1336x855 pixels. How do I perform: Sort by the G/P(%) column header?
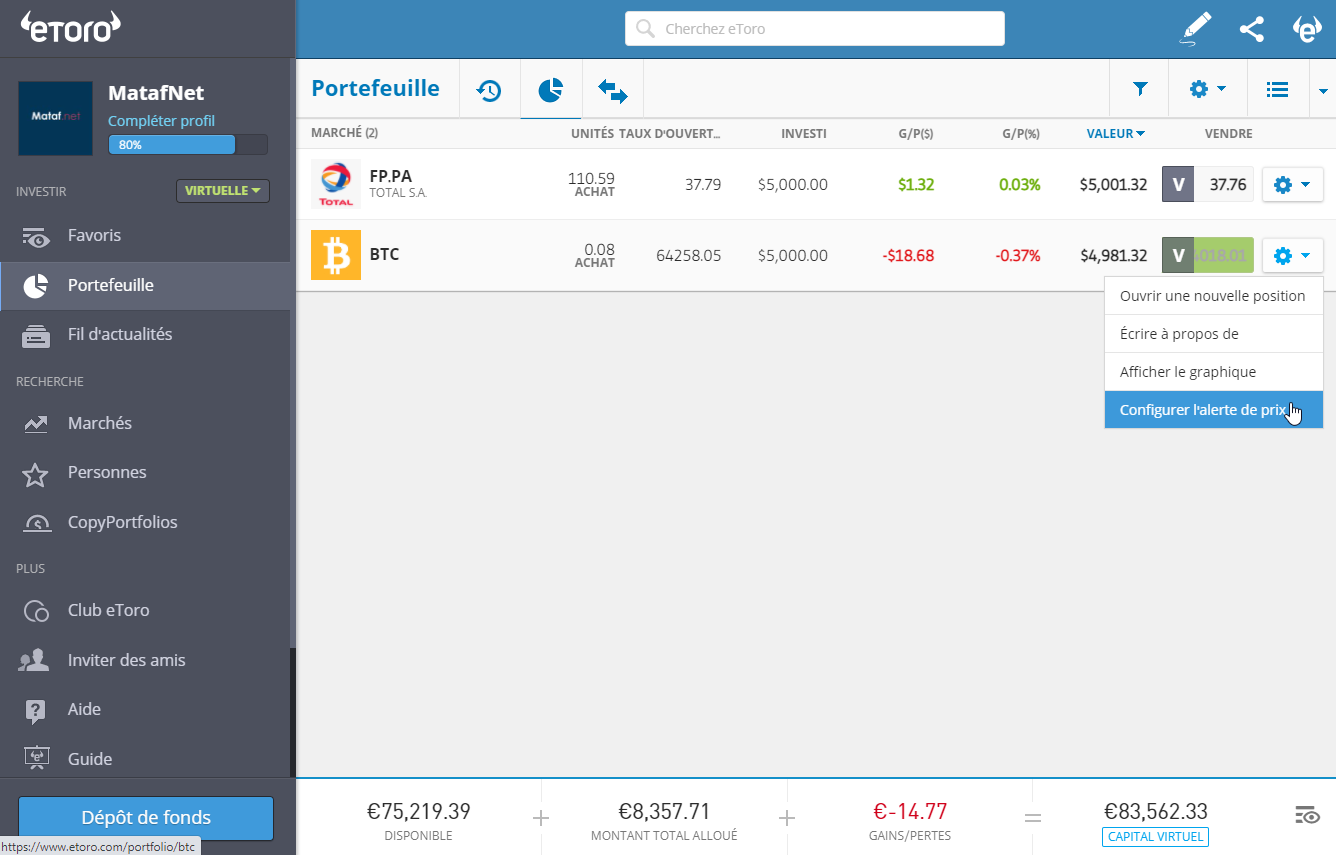tap(1021, 134)
